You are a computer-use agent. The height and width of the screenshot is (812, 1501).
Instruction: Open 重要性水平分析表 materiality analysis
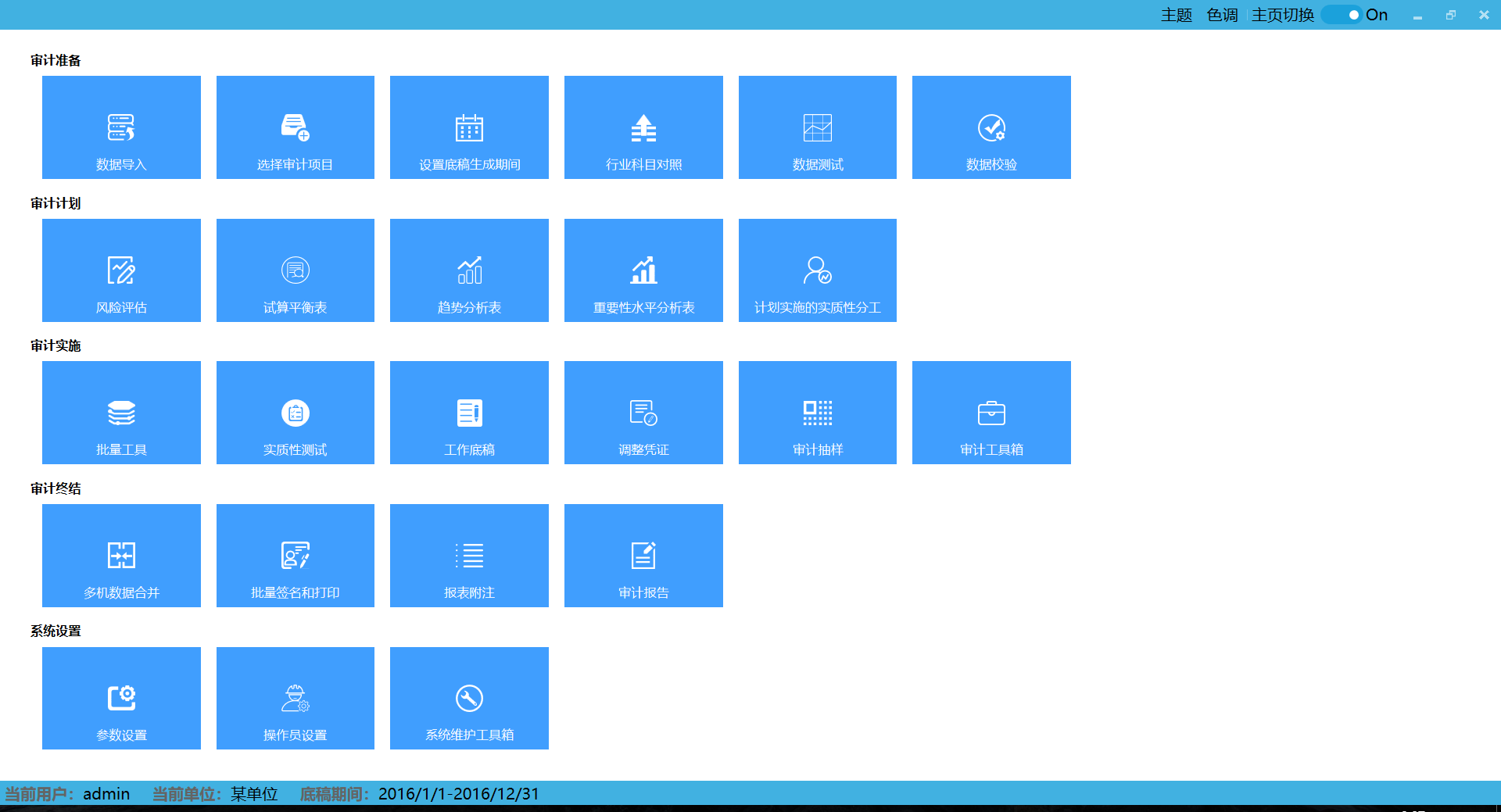point(643,270)
